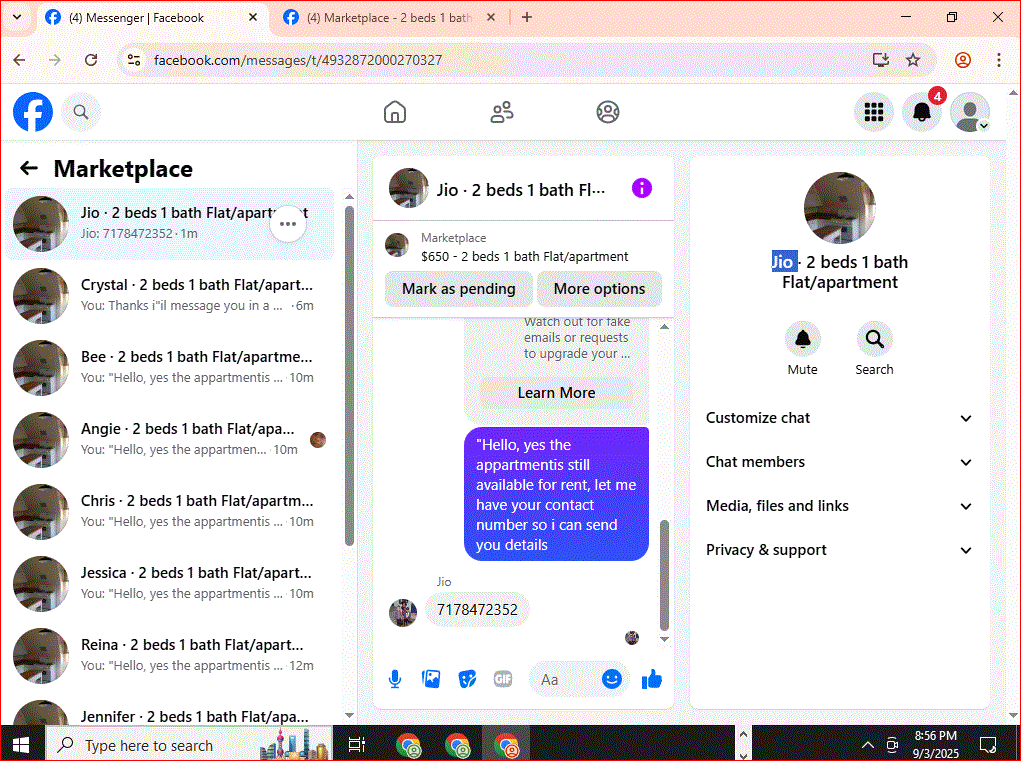Open the emoji picker smiley icon
Image resolution: width=1021 pixels, height=761 pixels.
click(x=611, y=679)
